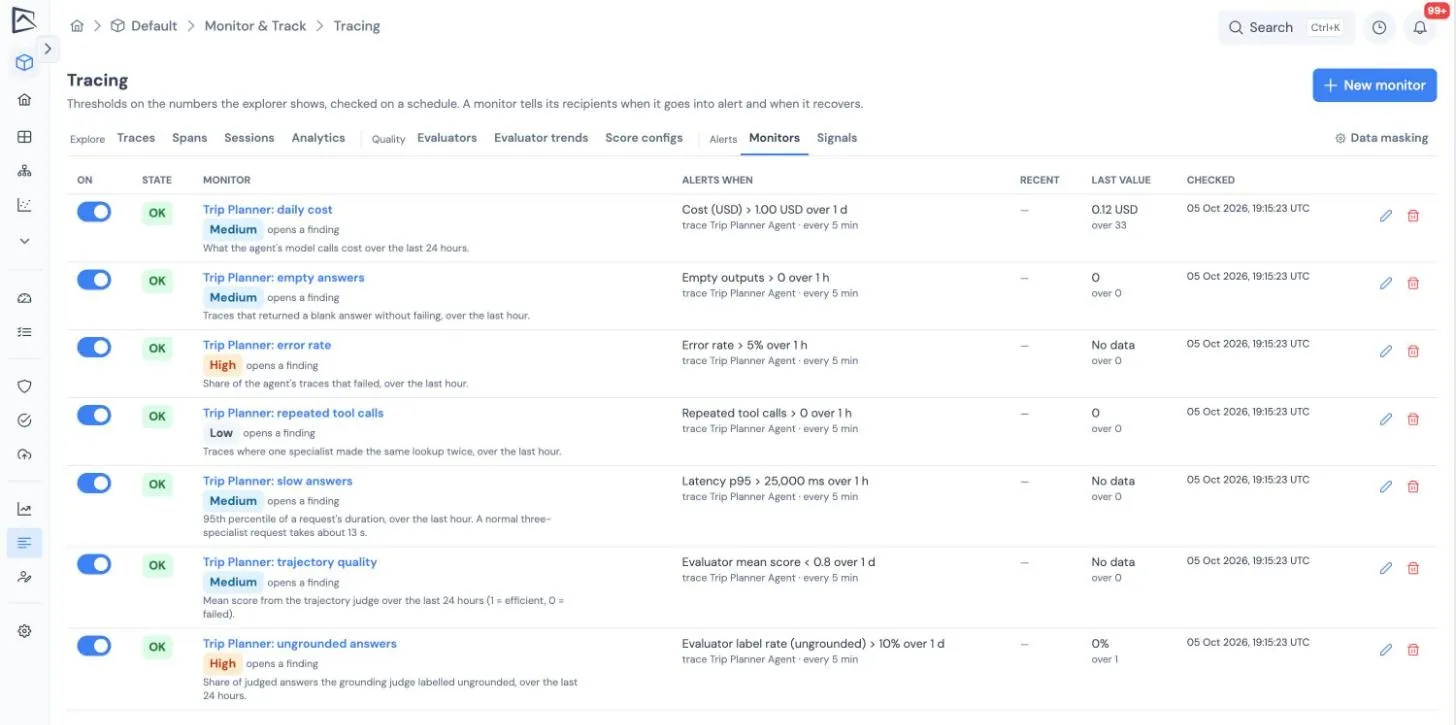
Task: Open the notifications bell
Action: pyautogui.click(x=1420, y=28)
